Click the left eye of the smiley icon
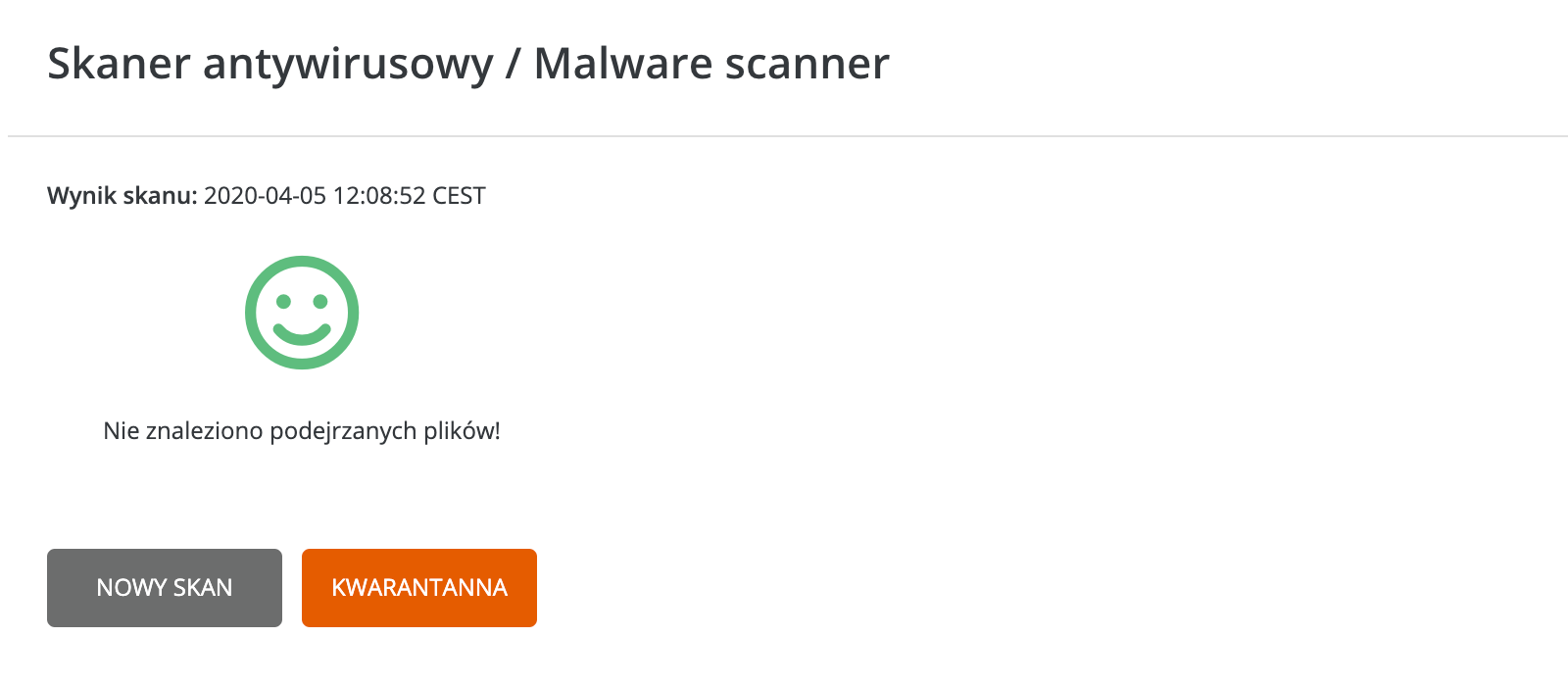The image size is (1568, 686). tap(283, 301)
